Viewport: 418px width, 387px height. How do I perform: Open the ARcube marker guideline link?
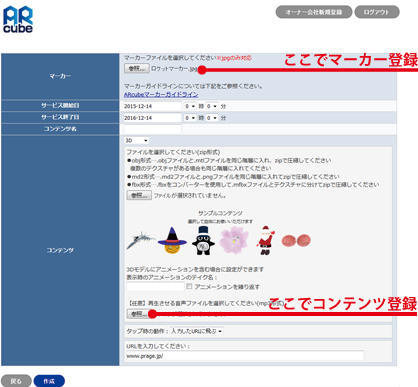pyautogui.click(x=161, y=95)
